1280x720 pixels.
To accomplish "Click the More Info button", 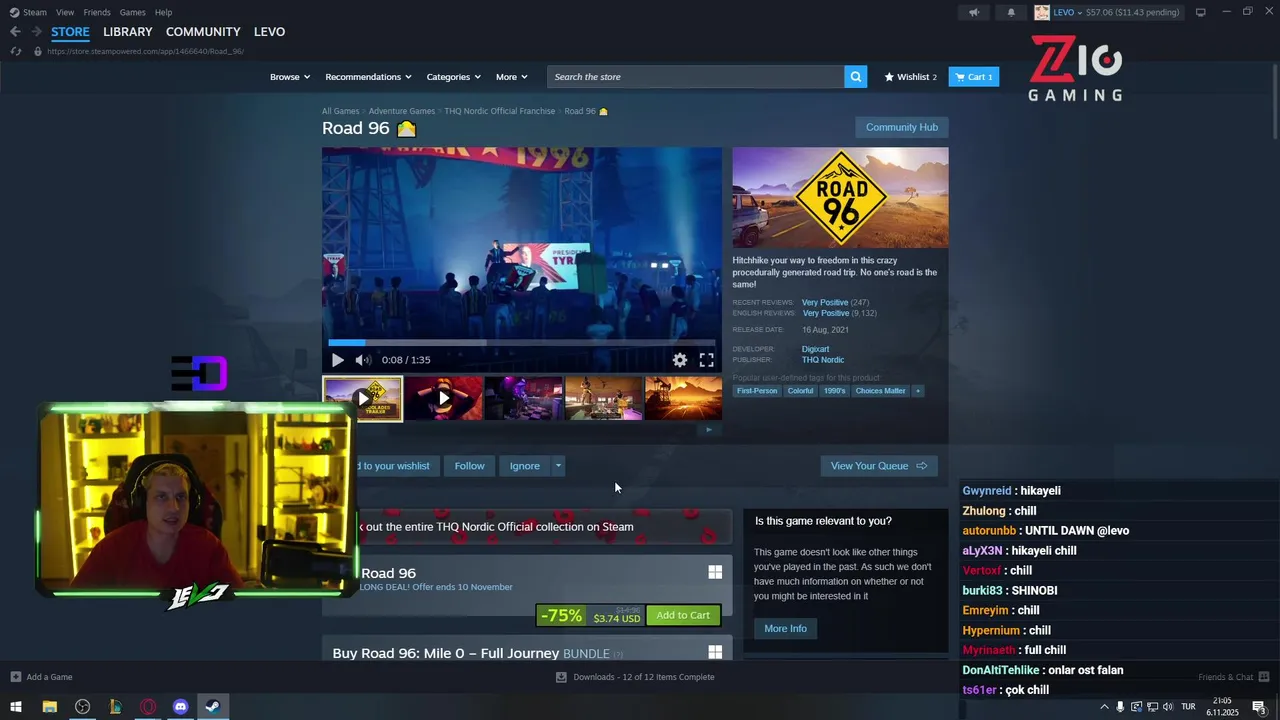I will pos(785,628).
